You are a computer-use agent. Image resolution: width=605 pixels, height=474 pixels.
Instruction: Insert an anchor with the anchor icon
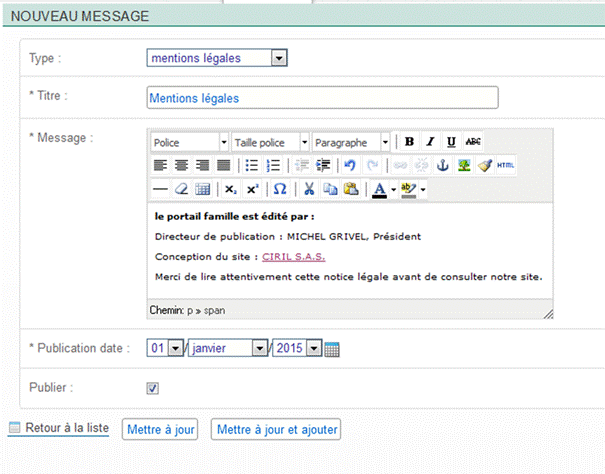pyautogui.click(x=443, y=165)
